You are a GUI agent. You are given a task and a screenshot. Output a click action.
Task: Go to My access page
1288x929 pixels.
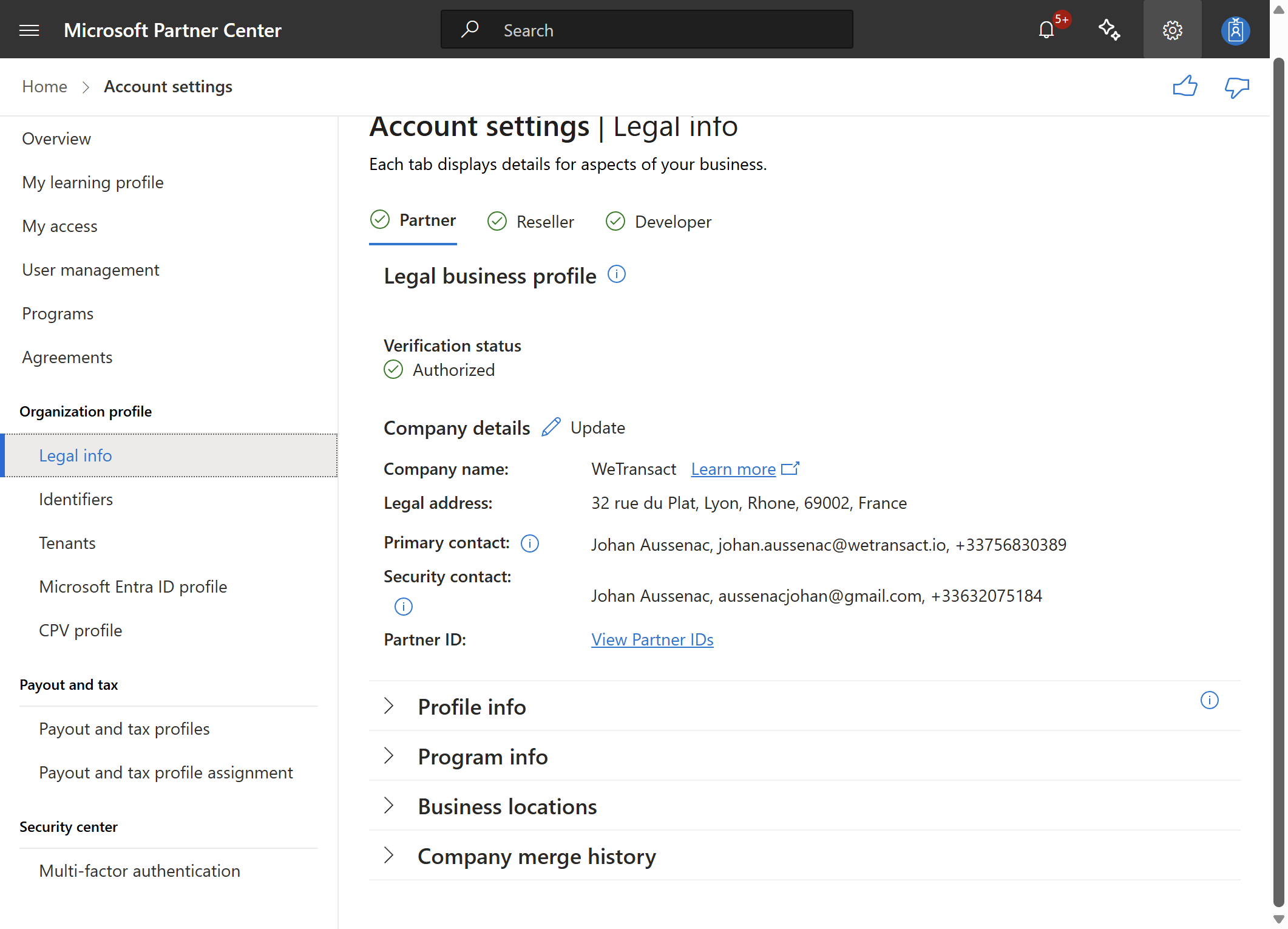59,226
